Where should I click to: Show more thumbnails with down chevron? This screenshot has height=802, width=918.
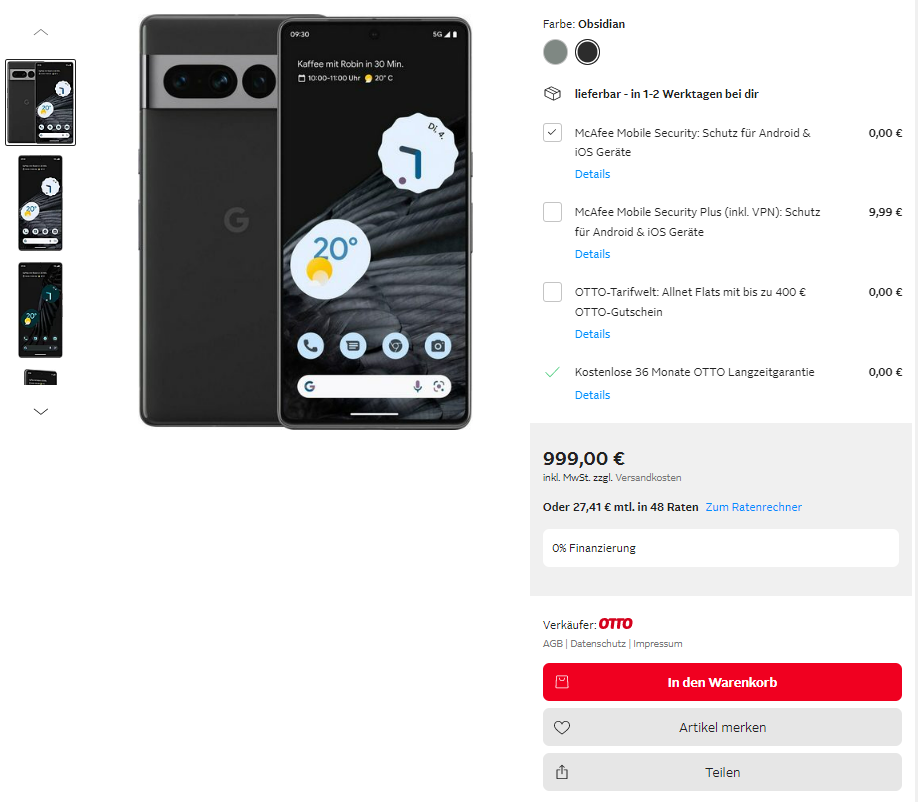coord(41,412)
